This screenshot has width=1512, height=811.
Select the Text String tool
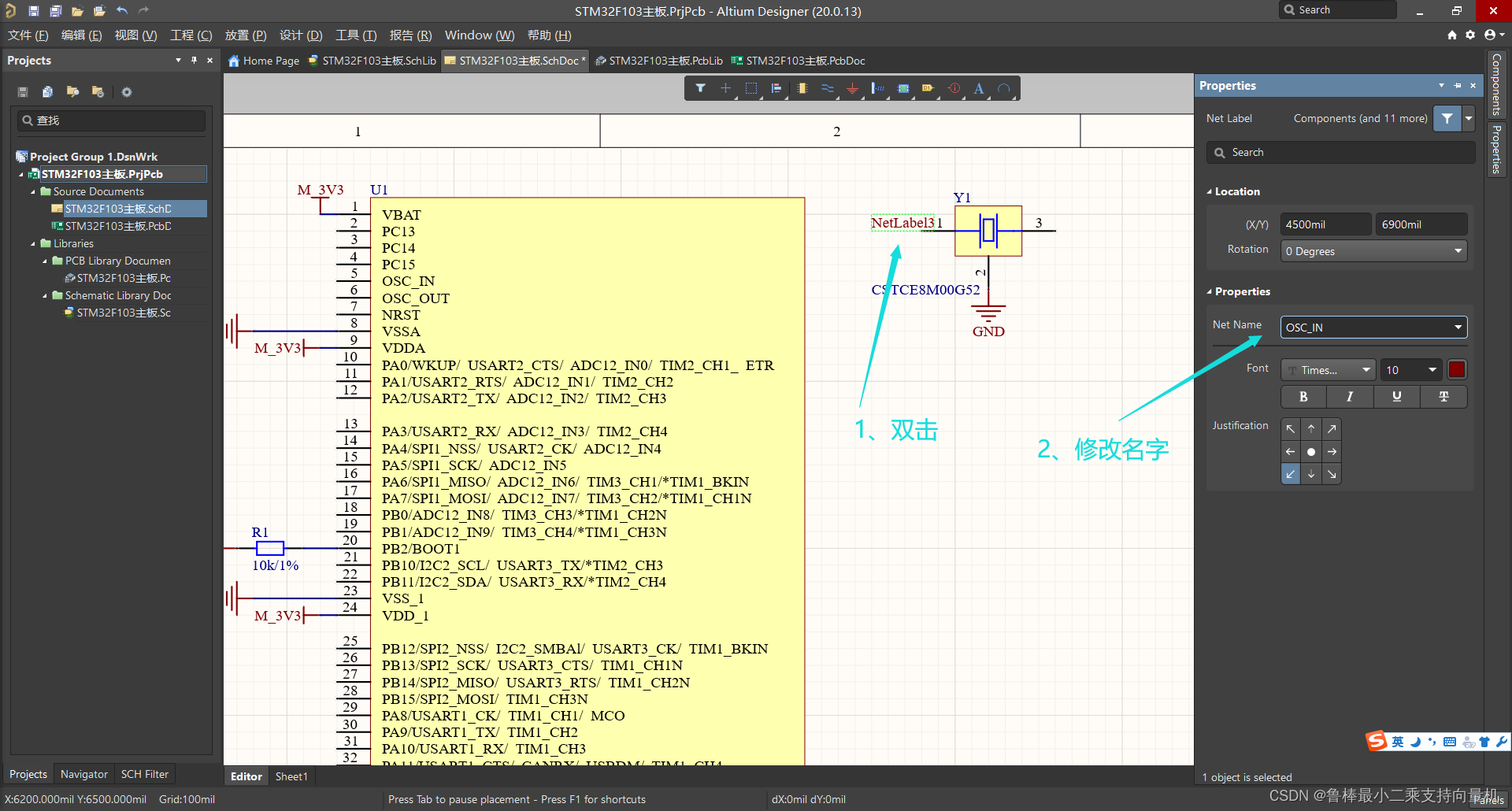[978, 88]
